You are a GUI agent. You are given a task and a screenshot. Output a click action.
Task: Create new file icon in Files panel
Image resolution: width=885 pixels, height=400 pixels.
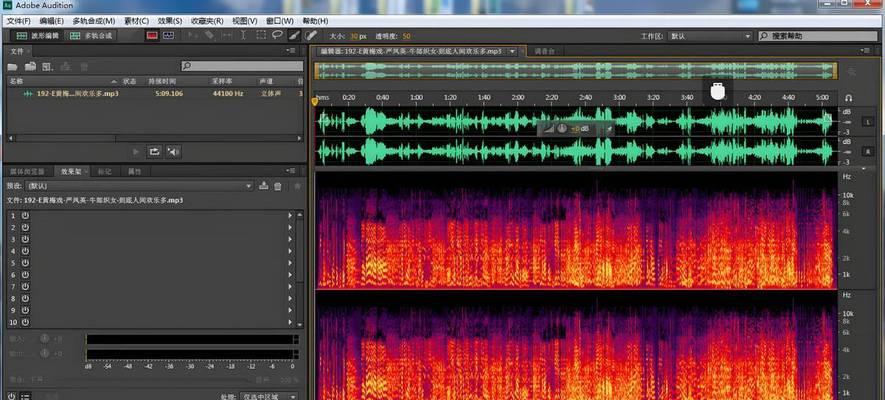coord(47,67)
